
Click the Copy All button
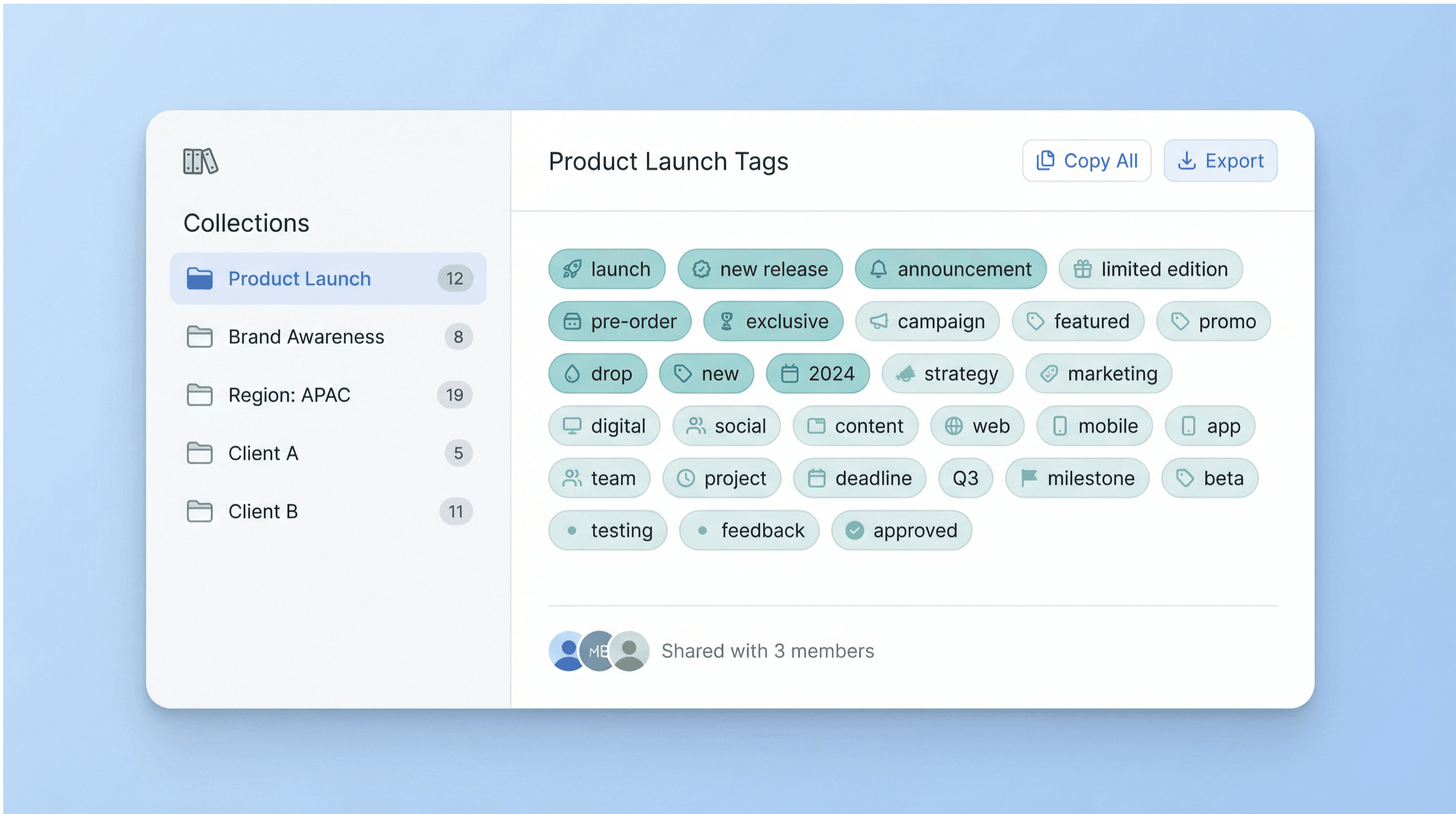1086,161
